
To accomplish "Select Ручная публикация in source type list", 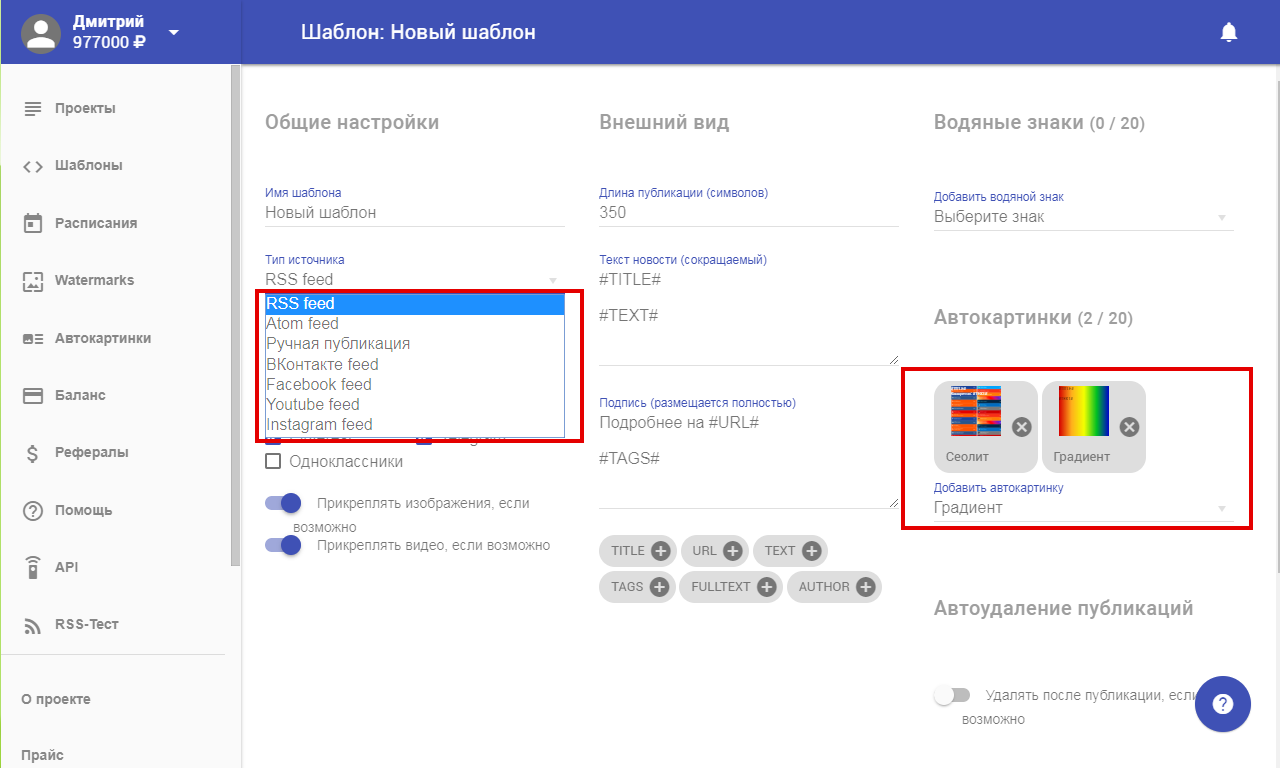I will pyautogui.click(x=338, y=344).
